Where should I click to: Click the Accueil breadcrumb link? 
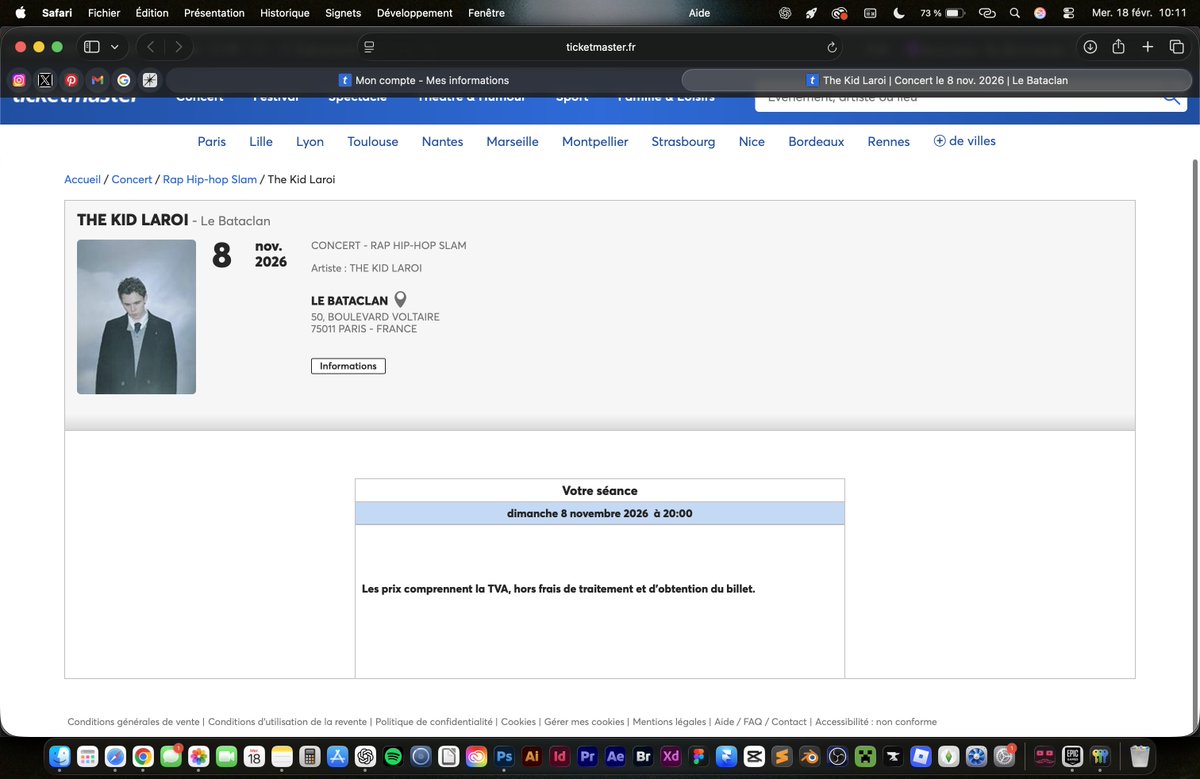click(x=82, y=180)
